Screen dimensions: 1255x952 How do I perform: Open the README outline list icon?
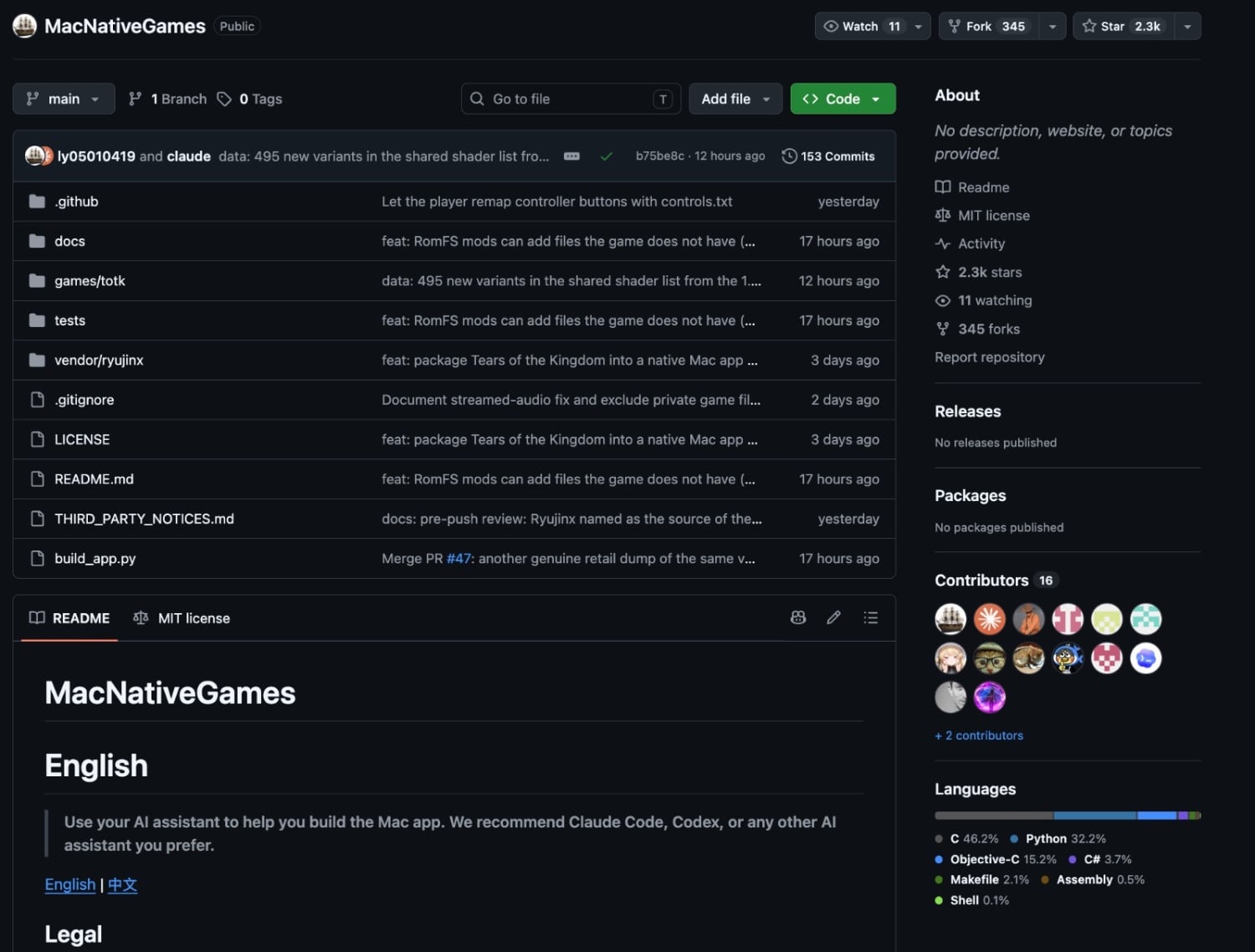pyautogui.click(x=870, y=617)
